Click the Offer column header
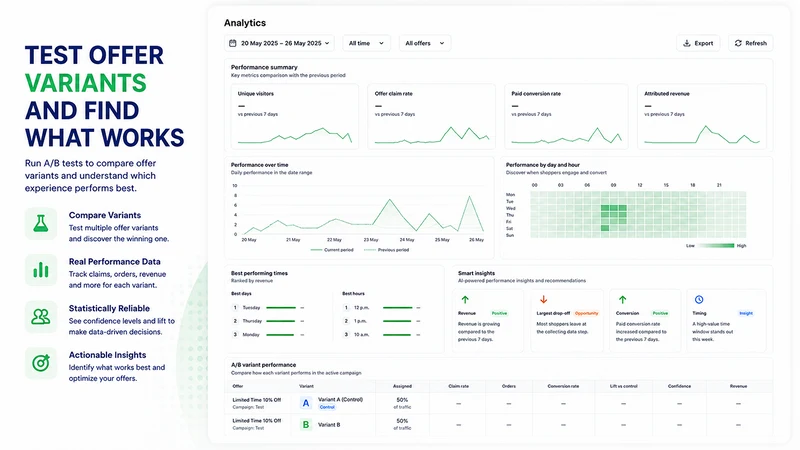The image size is (800, 450). [238, 386]
